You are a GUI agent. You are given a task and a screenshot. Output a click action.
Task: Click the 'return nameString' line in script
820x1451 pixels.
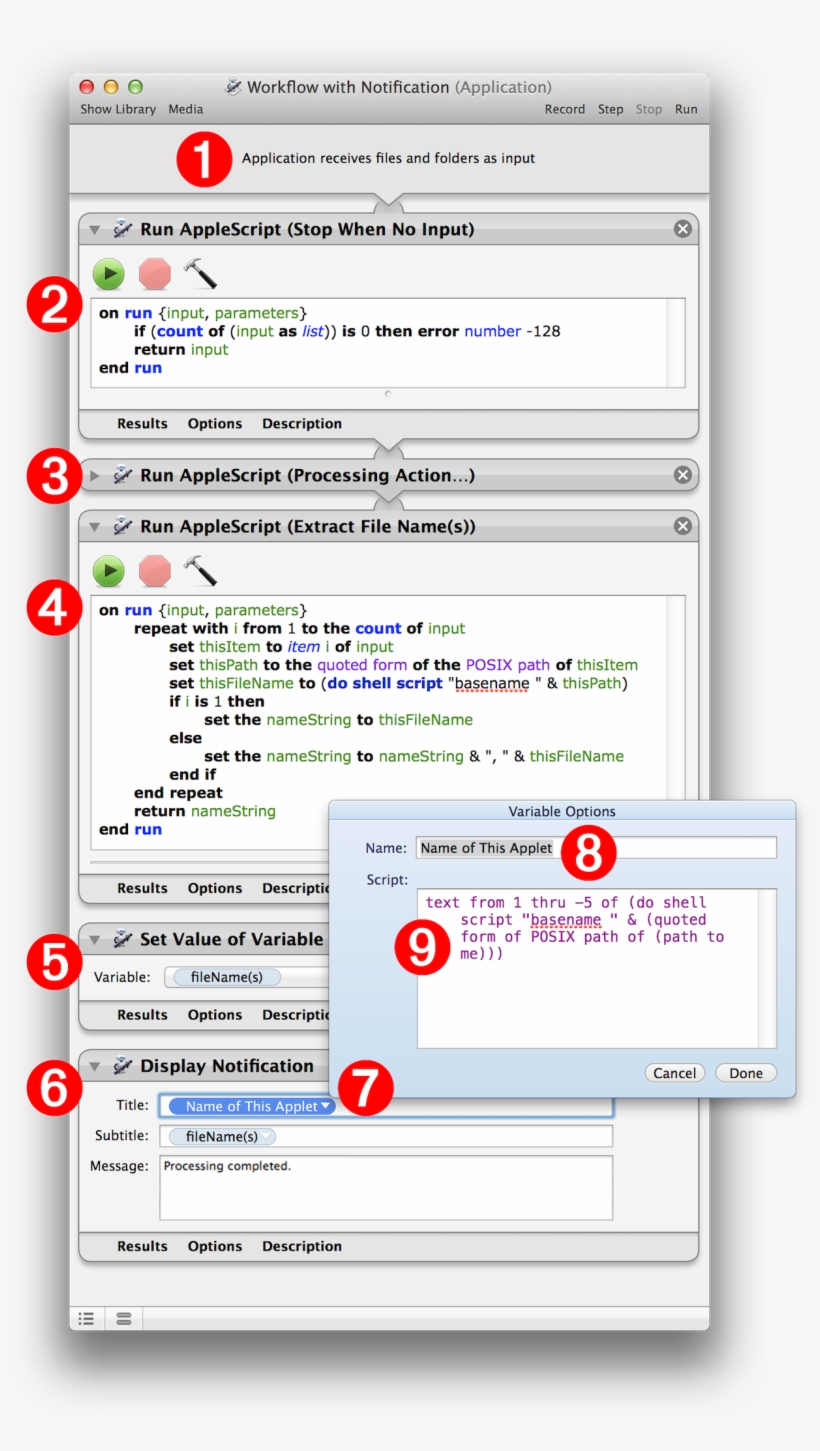coord(205,811)
